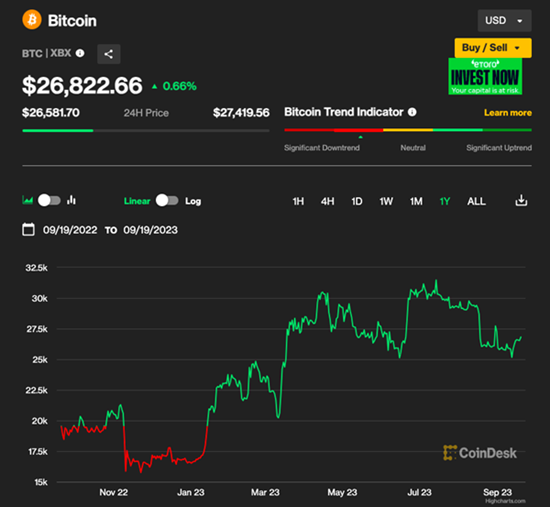Click the 27.5k y-axis label
This screenshot has width=550, height=507.
[x=37, y=329]
